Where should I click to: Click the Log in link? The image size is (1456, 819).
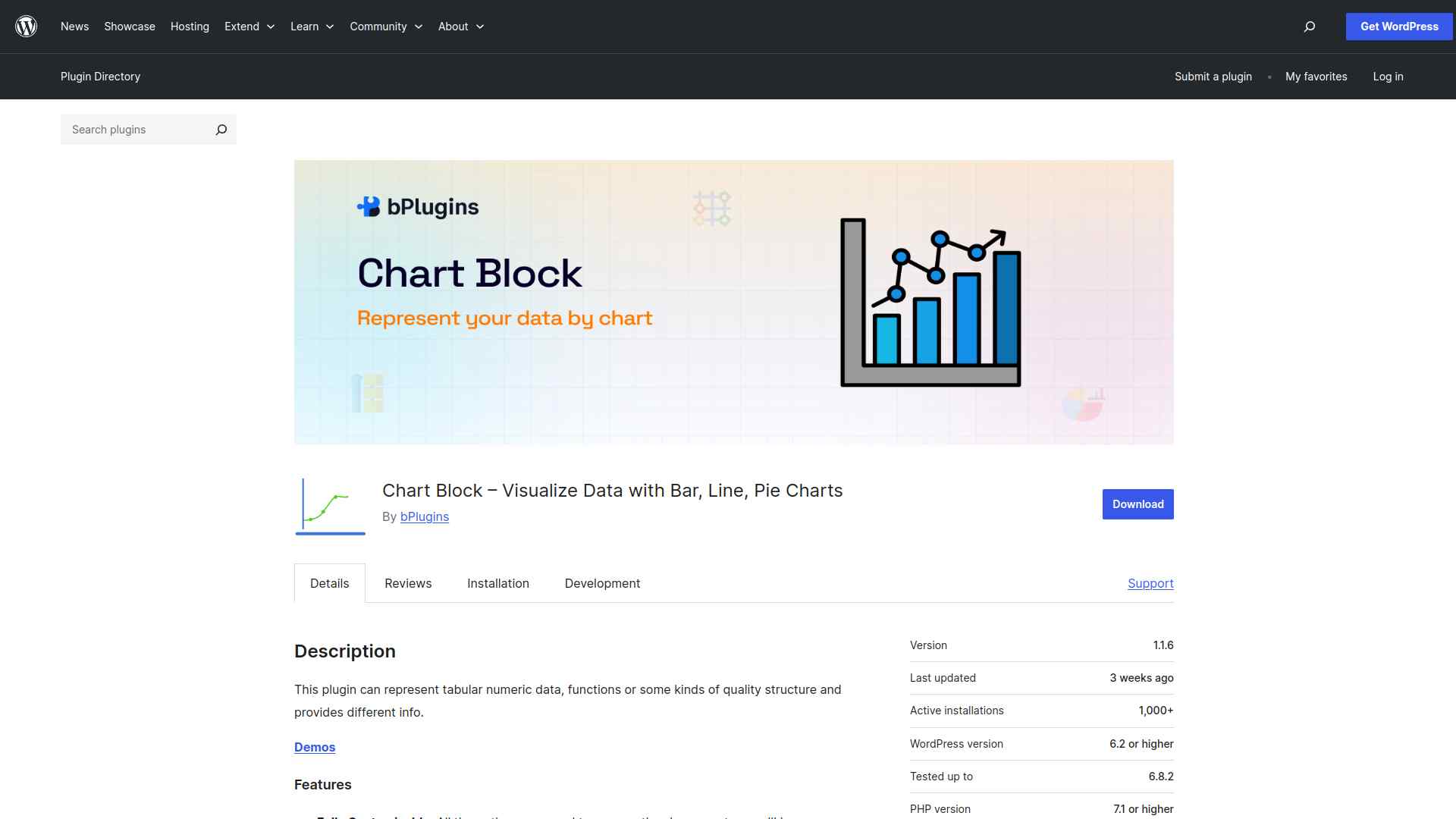coord(1388,77)
